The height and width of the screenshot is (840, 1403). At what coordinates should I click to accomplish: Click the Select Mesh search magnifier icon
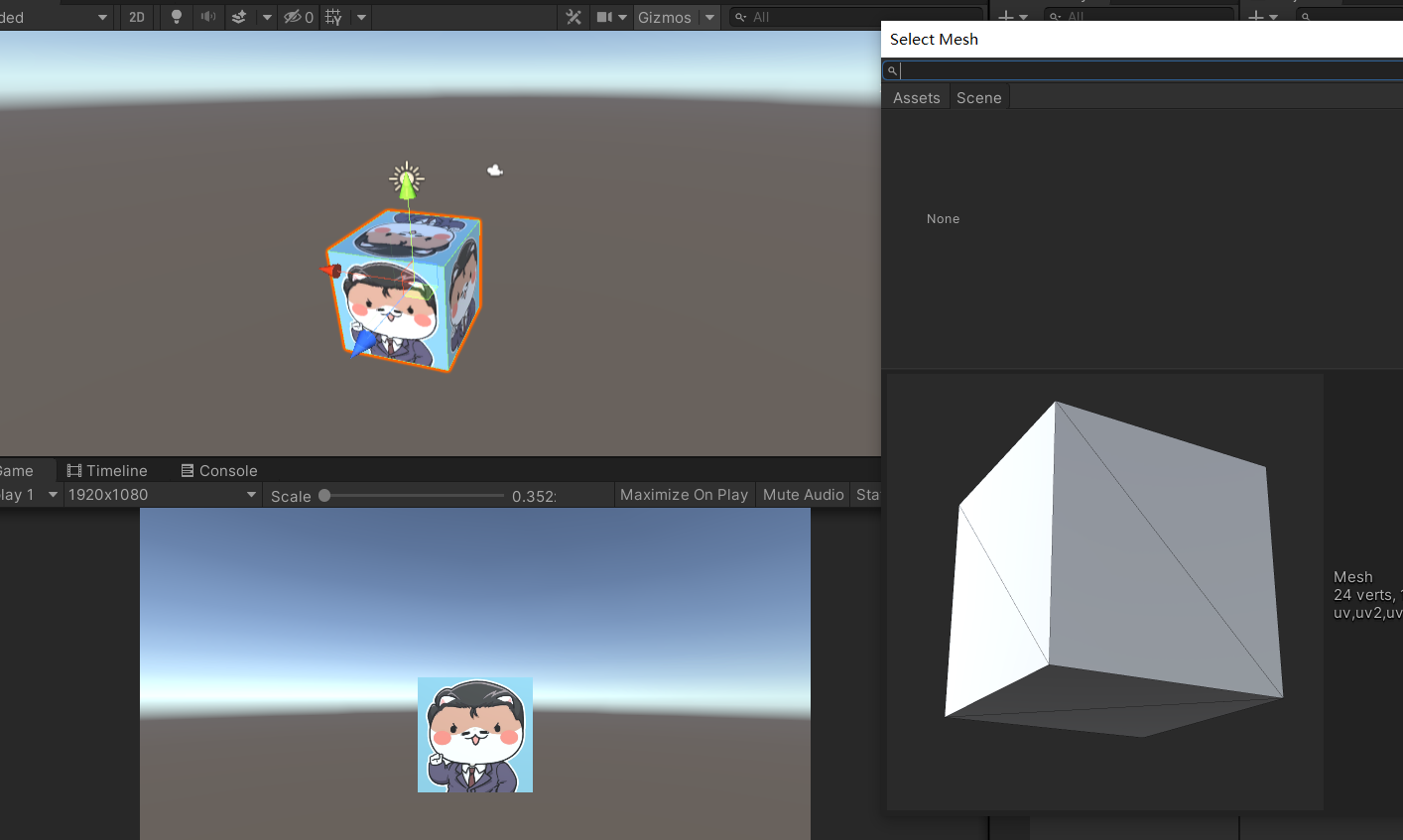[x=892, y=70]
